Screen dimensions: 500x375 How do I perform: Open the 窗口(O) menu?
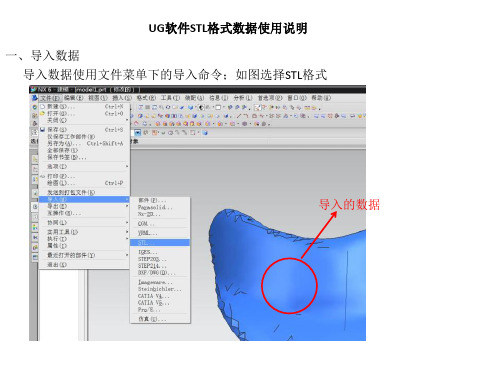(297, 98)
